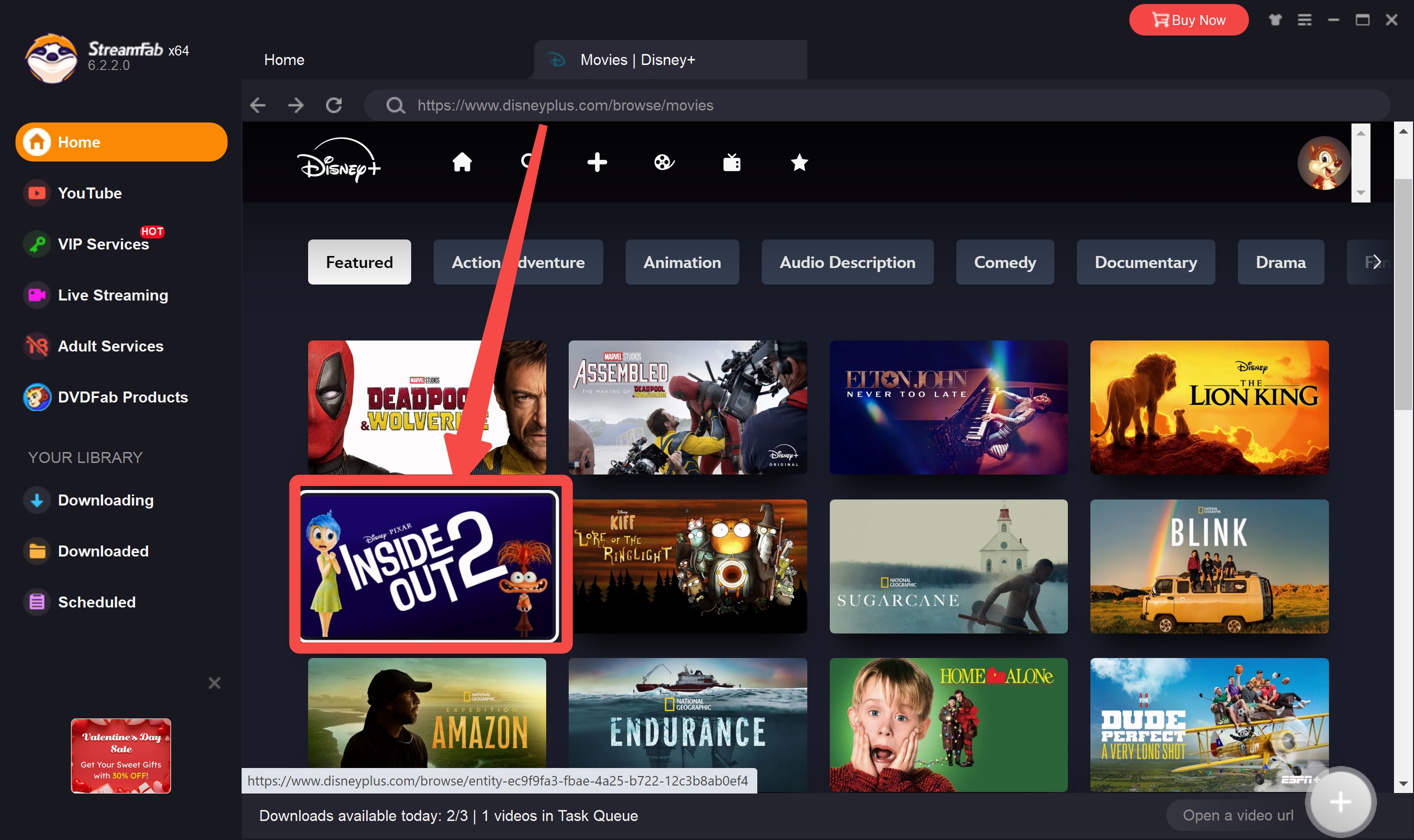Open the Valentine's Day Sale banner
Image resolution: width=1414 pixels, height=840 pixels.
pyautogui.click(x=121, y=755)
